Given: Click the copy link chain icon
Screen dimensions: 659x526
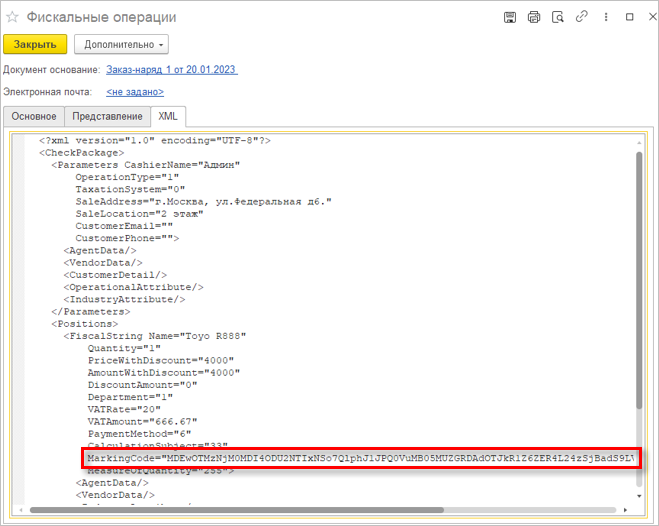Looking at the screenshot, I should point(581,18).
